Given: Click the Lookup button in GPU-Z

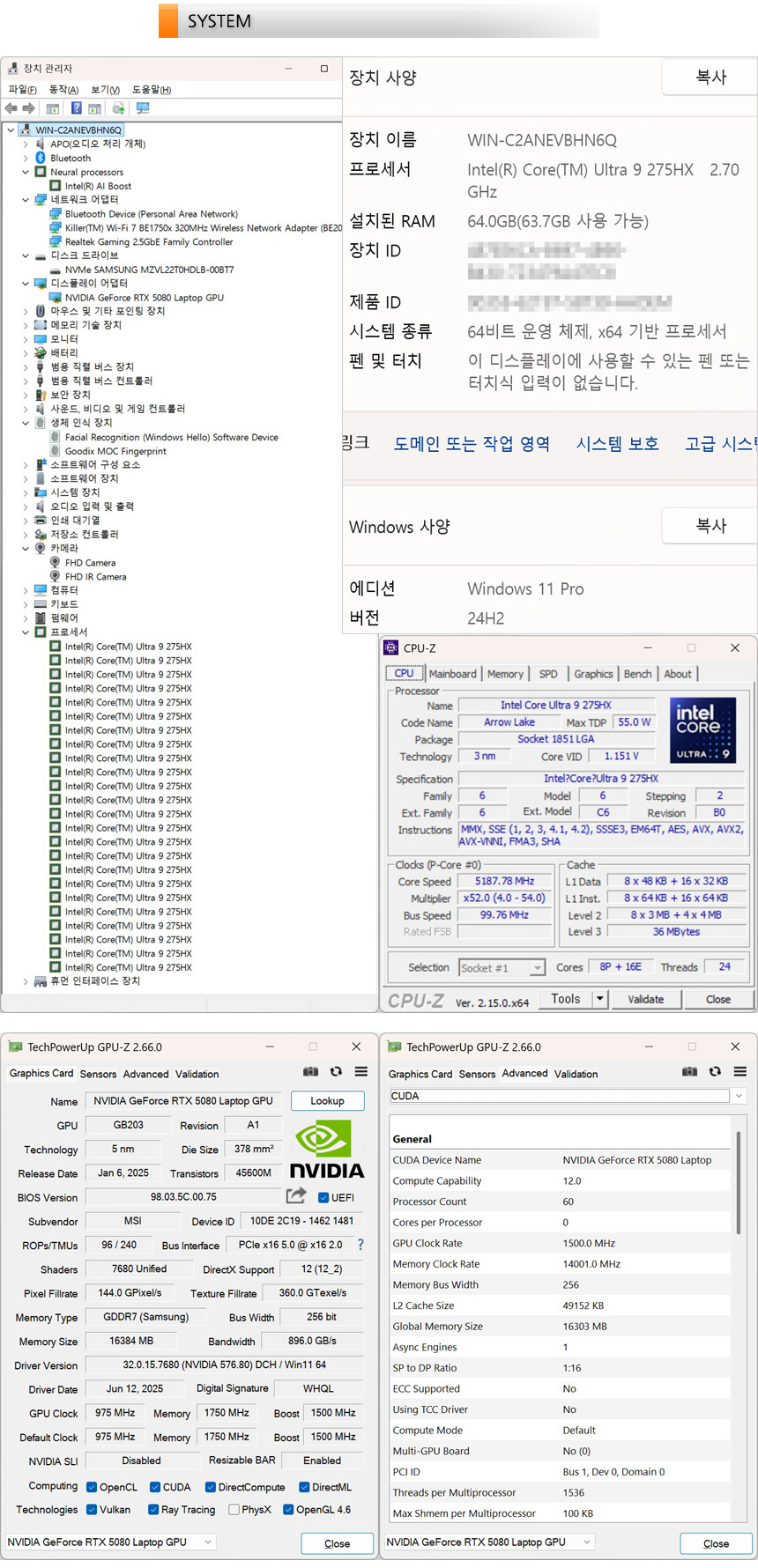Looking at the screenshot, I should 326,1101.
